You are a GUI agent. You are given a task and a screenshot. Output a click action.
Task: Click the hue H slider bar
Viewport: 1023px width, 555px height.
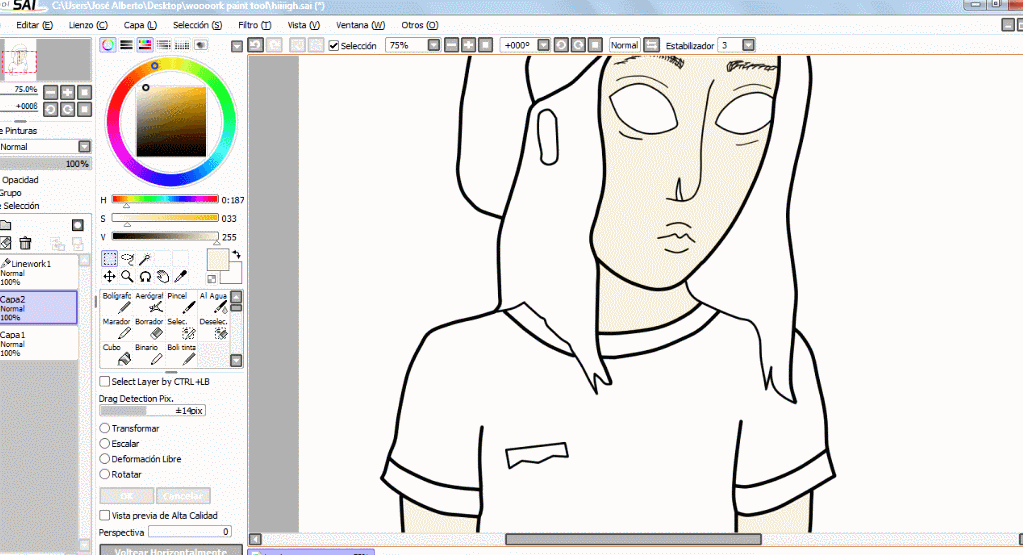tap(165, 199)
